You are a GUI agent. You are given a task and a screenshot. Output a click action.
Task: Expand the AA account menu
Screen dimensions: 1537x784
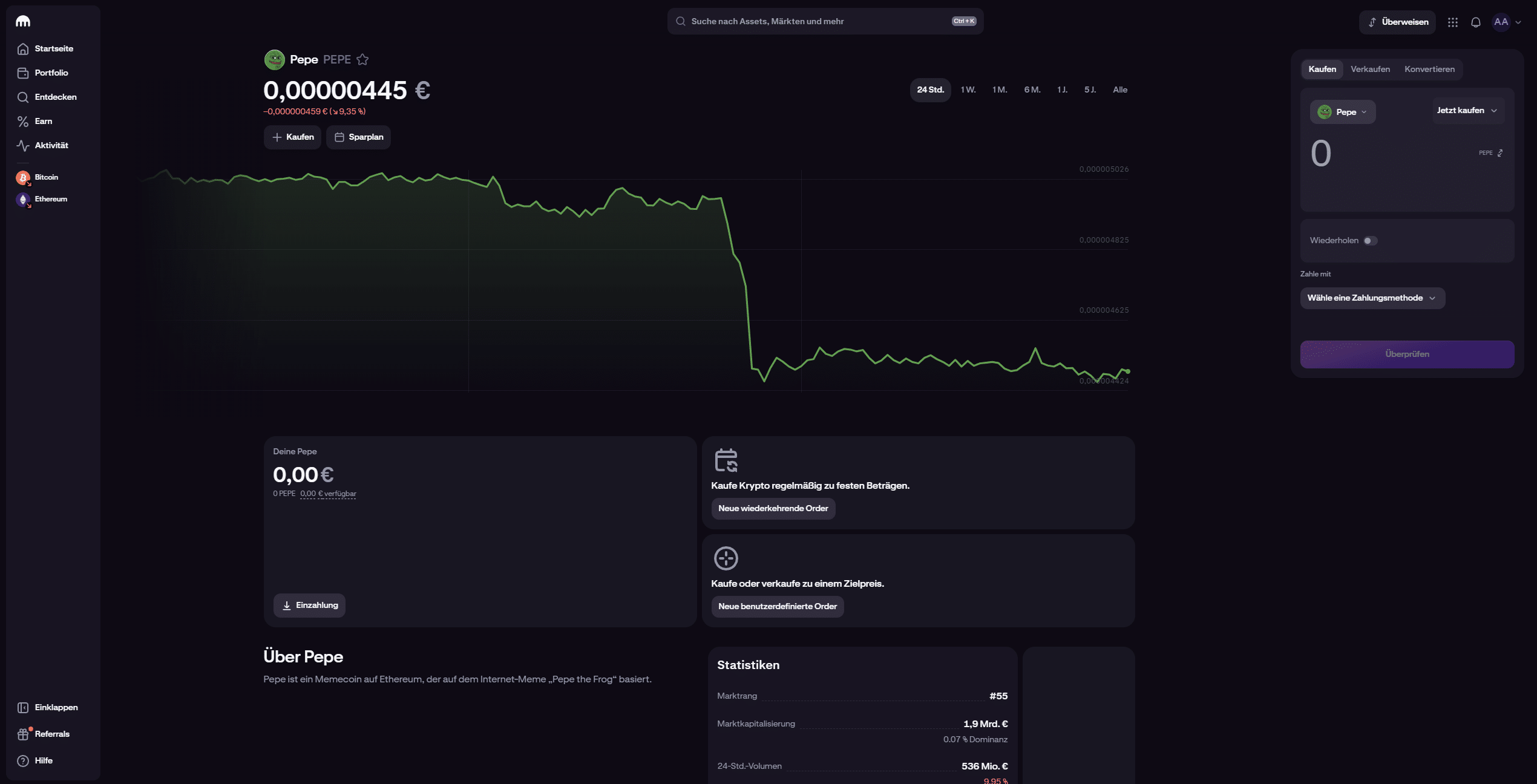(x=1507, y=22)
